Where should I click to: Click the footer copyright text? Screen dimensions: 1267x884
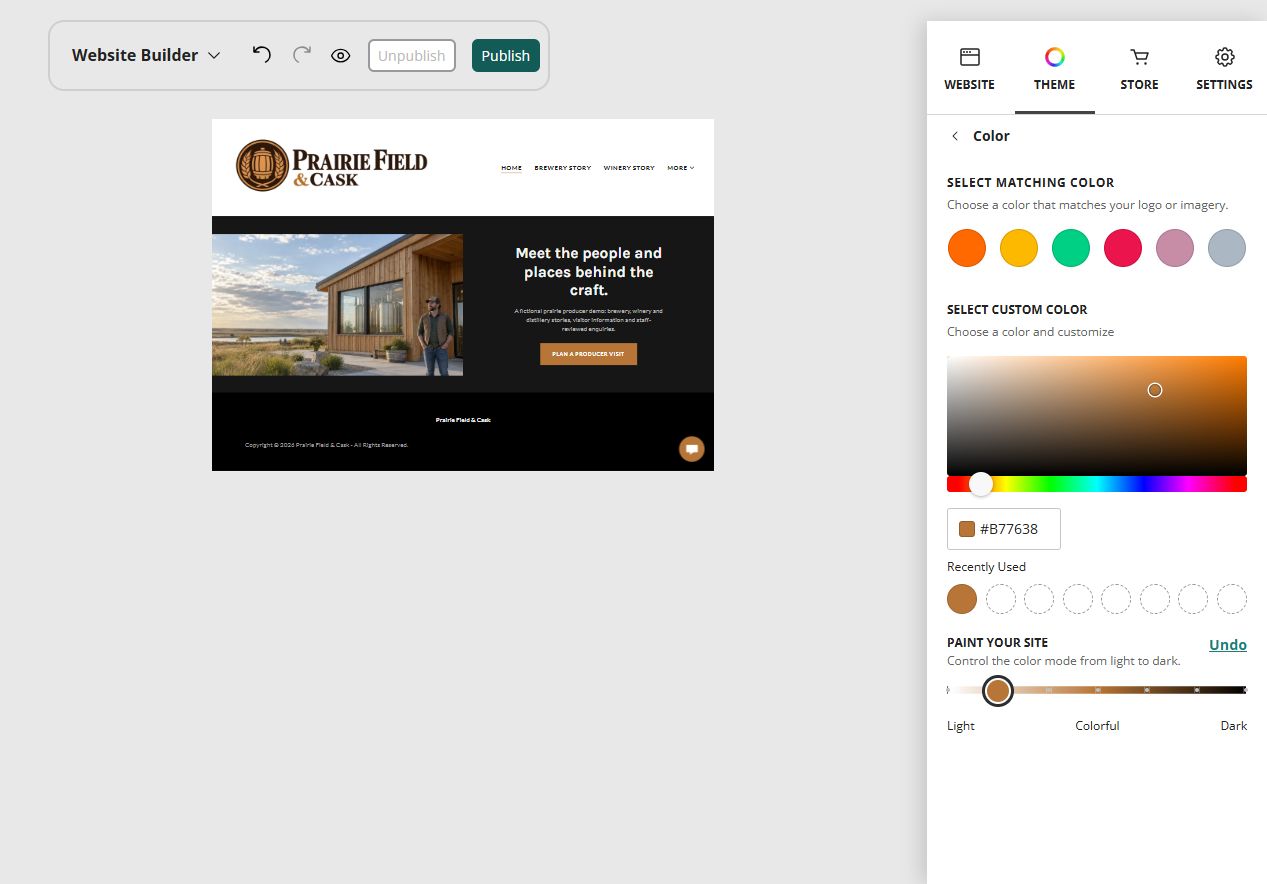327,445
